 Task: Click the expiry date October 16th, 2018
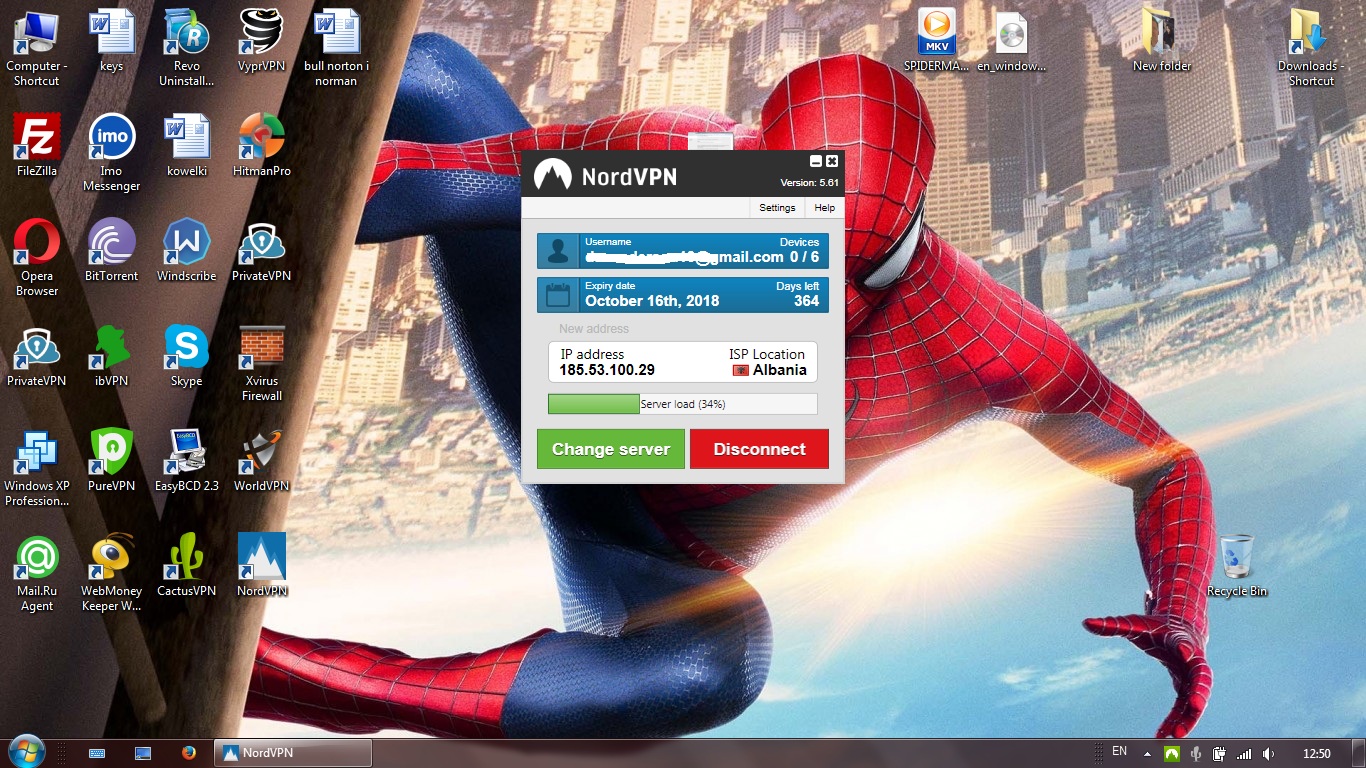(x=652, y=301)
